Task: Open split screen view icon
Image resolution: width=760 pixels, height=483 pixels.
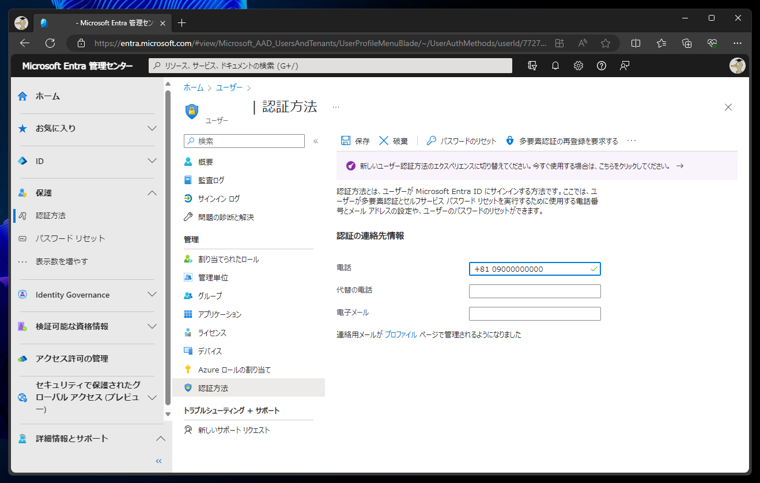Action: point(635,43)
